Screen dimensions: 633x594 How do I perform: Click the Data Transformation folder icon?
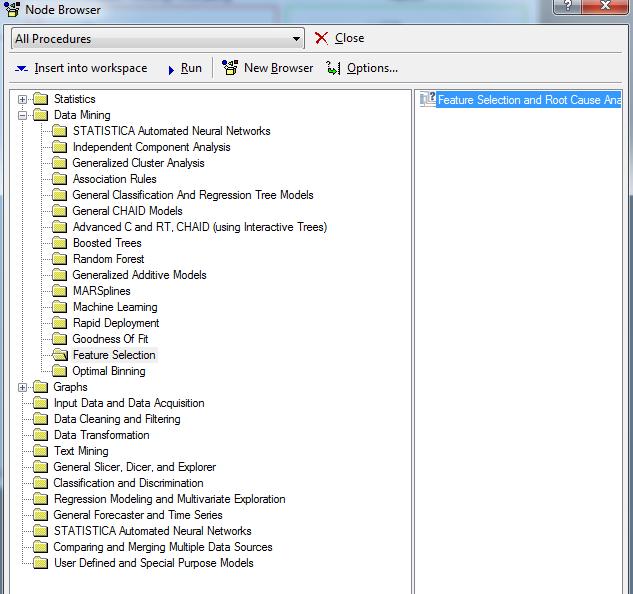point(40,435)
